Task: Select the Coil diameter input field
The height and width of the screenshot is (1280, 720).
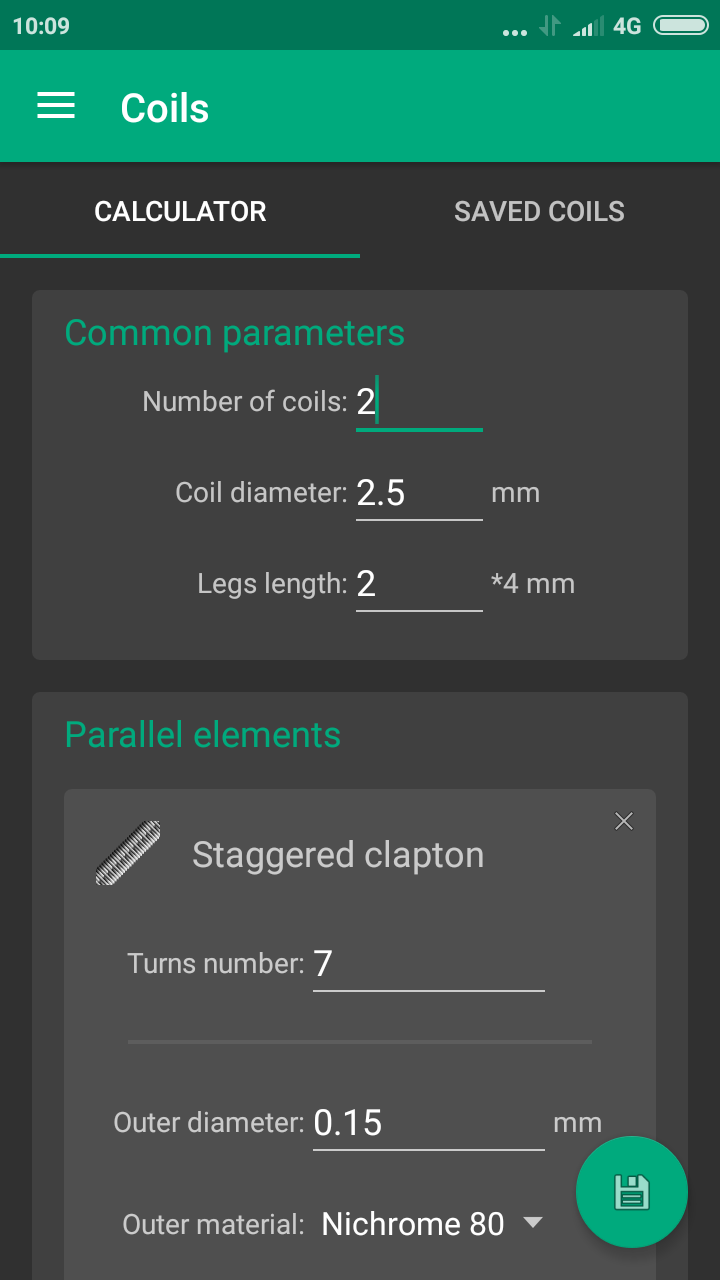Action: tap(419, 493)
